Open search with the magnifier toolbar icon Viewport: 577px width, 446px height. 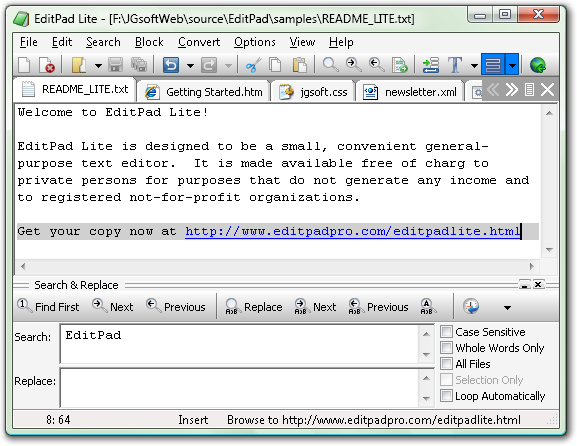(x=330, y=65)
